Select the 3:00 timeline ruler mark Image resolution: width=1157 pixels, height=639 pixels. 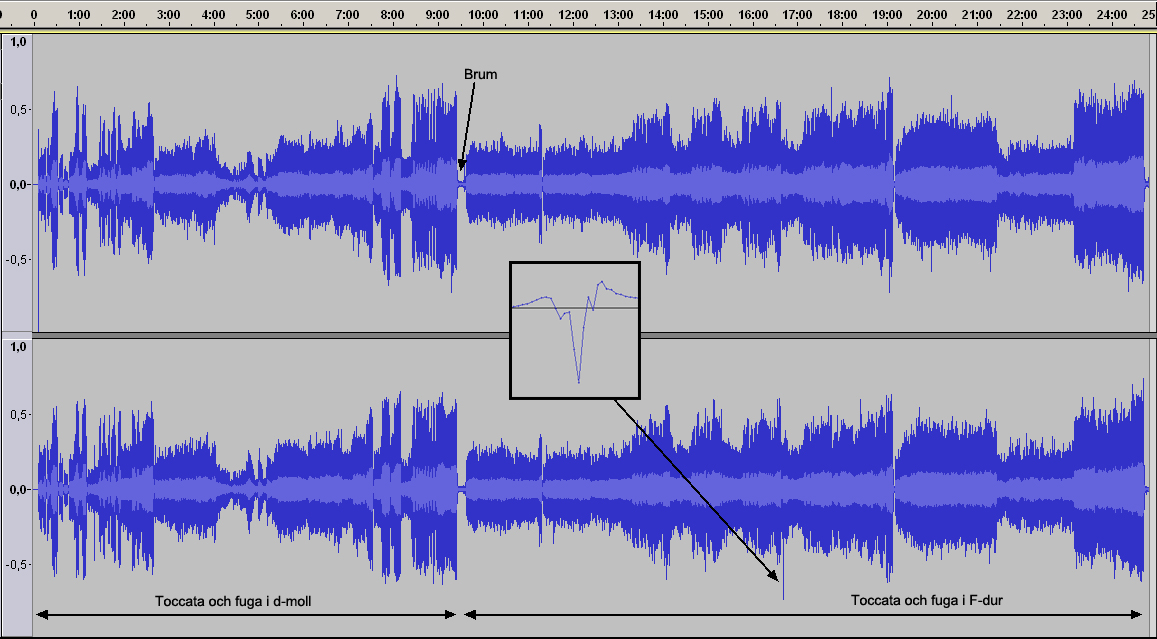pos(168,14)
